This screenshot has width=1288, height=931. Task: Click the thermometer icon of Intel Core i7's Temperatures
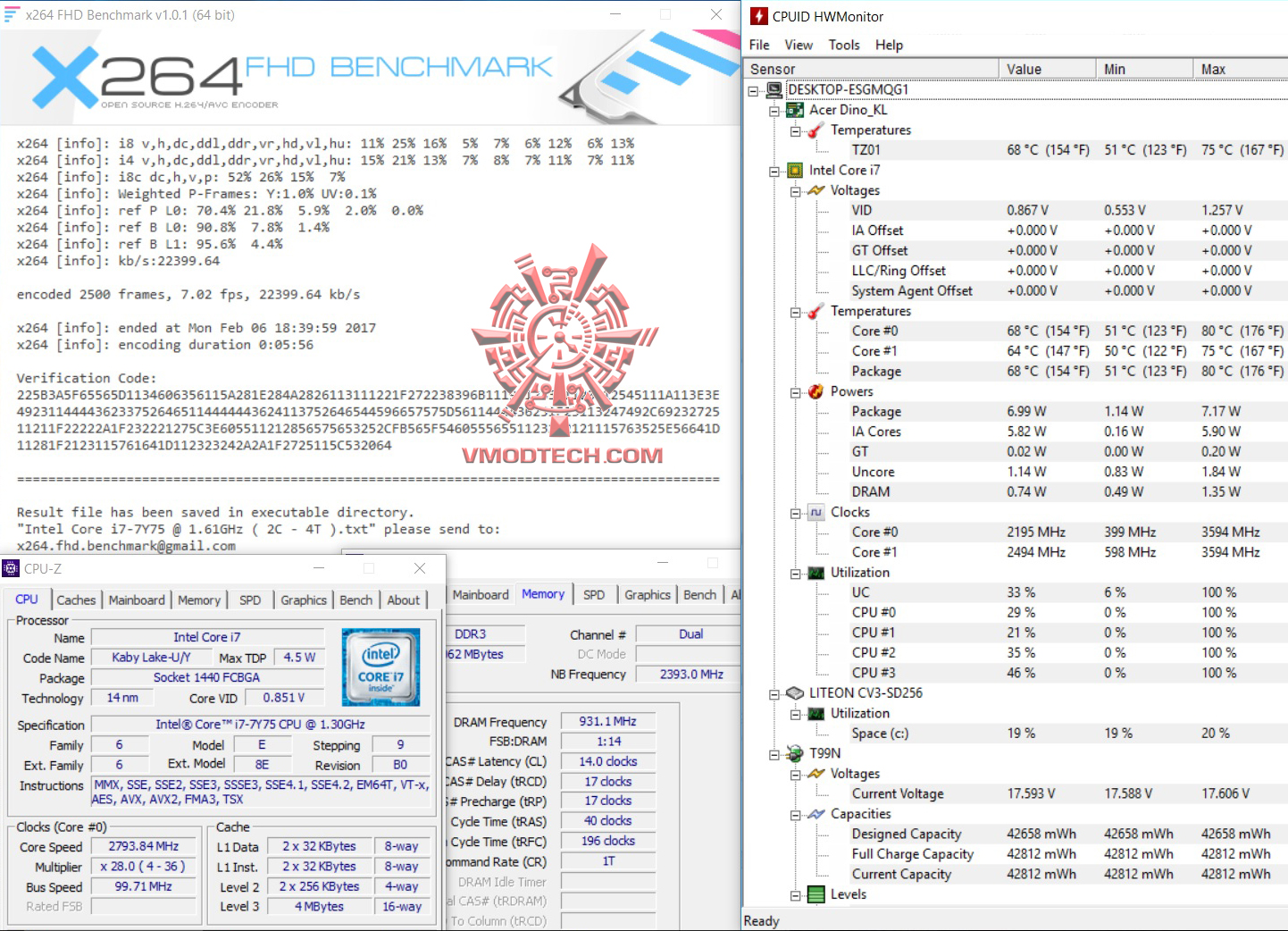pos(815,311)
